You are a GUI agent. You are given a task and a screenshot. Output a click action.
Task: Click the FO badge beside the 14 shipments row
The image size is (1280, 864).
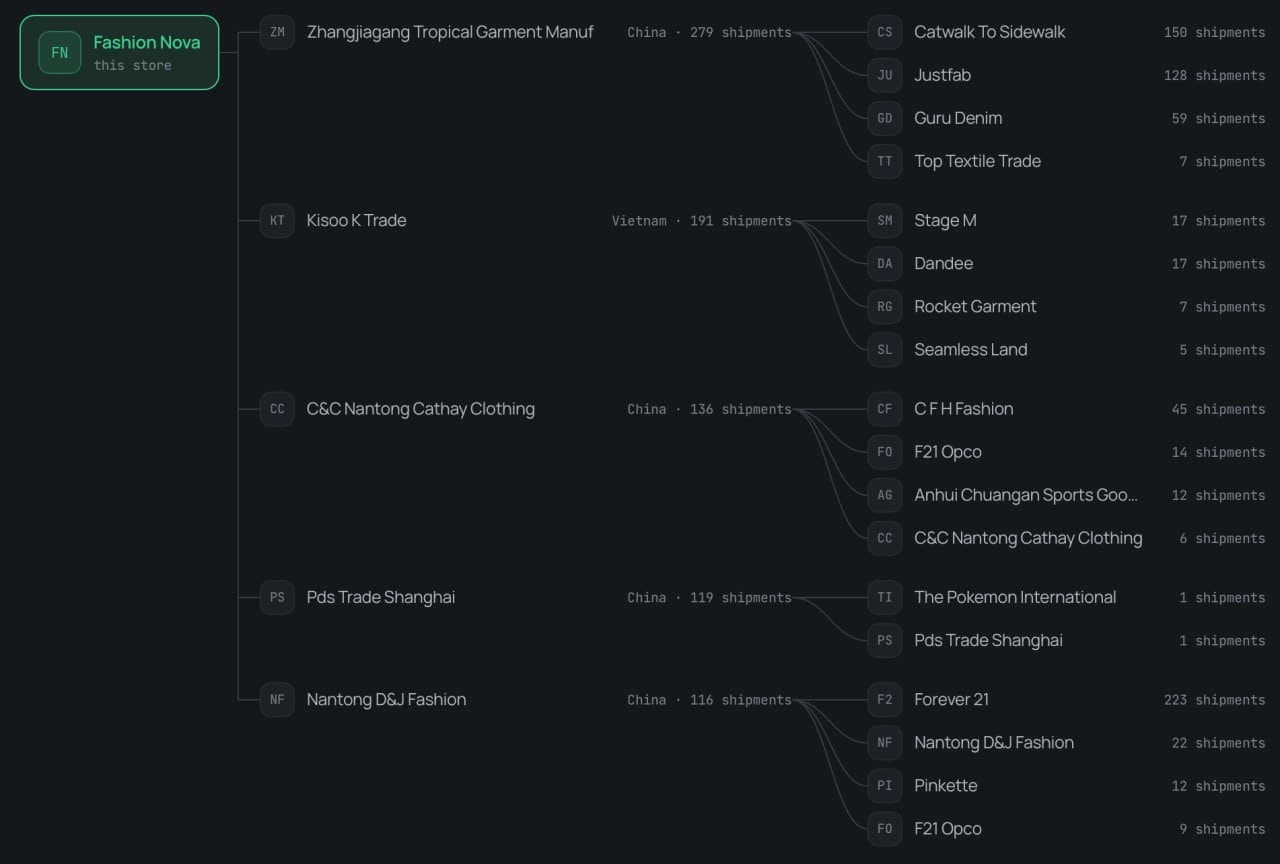coord(885,452)
